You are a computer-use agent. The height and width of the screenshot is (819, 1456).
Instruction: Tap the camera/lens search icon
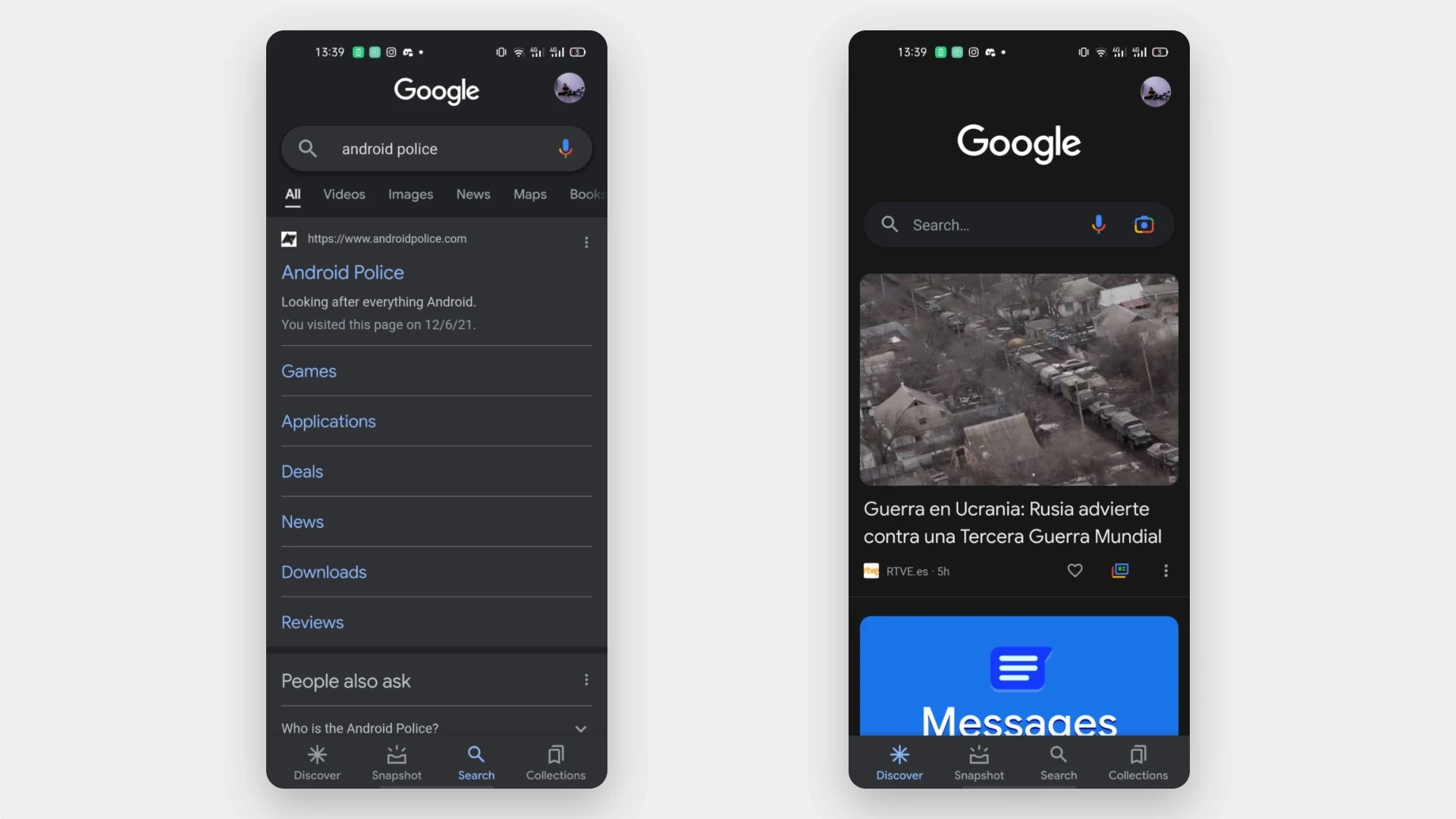[x=1144, y=224]
